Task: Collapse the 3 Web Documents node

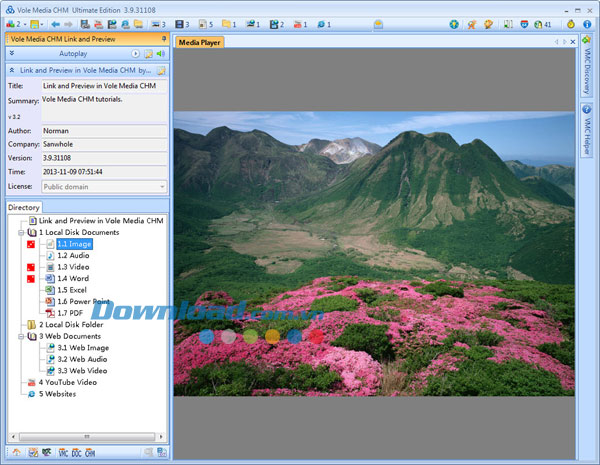Action: pyautogui.click(x=21, y=336)
